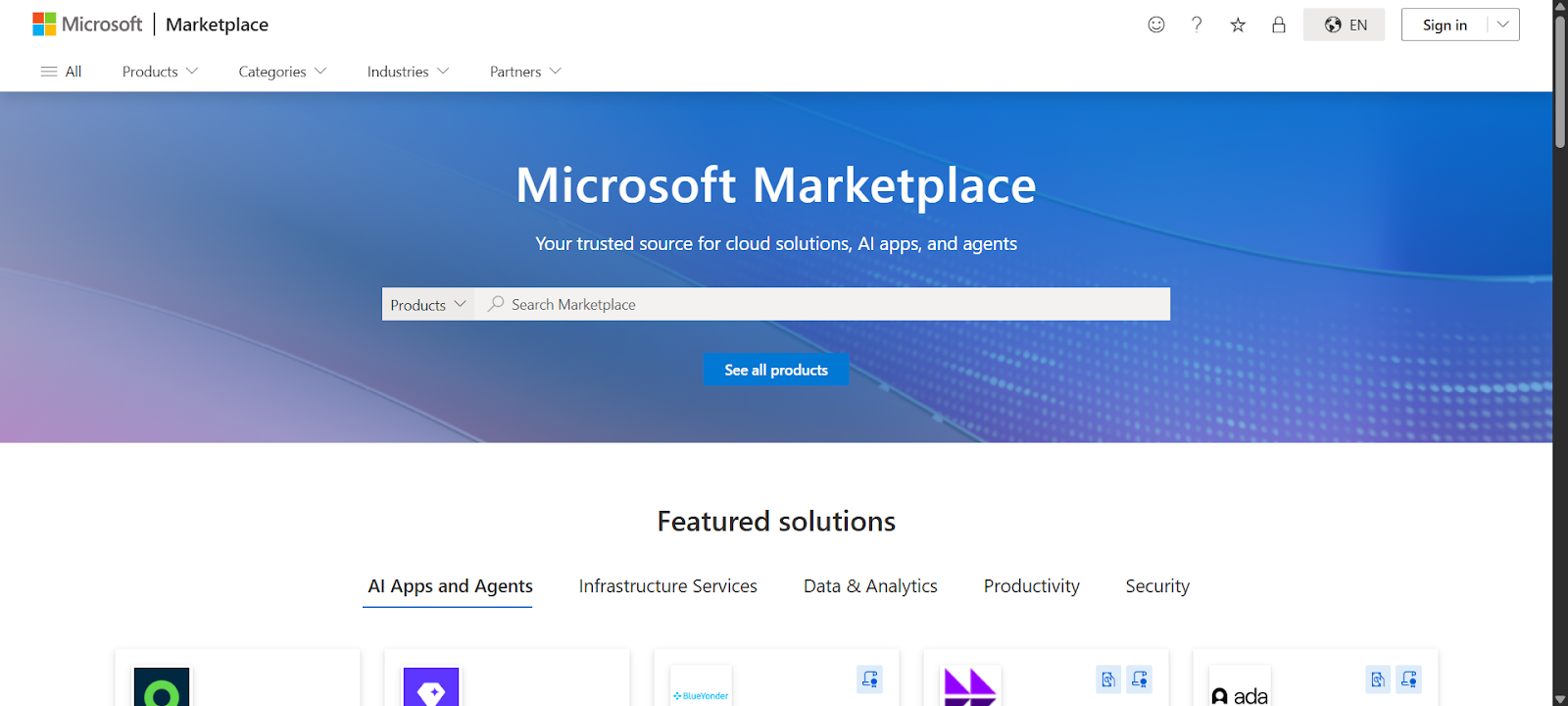
Task: Expand the Categories navigation menu
Action: [282, 72]
